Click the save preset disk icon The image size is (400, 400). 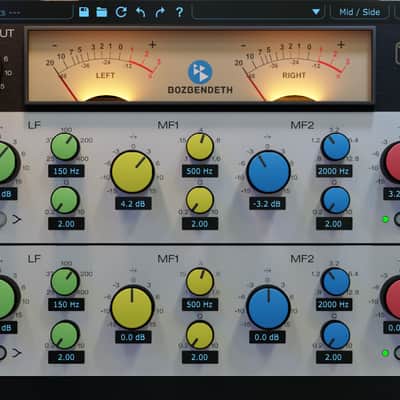[x=84, y=12]
